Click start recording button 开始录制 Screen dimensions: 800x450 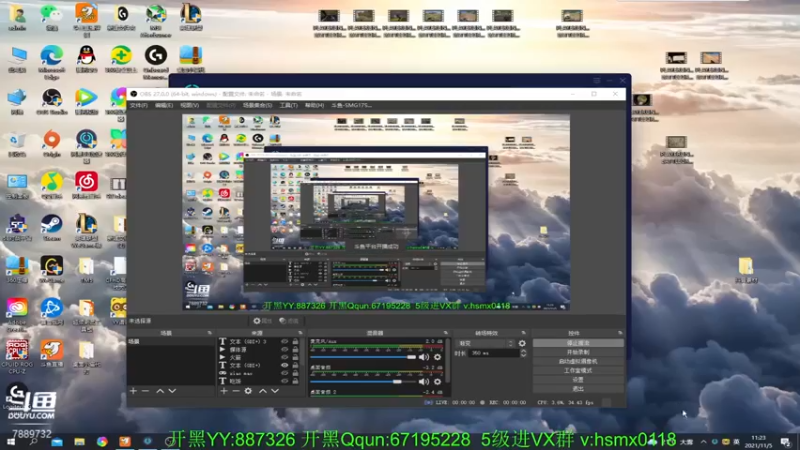578,353
